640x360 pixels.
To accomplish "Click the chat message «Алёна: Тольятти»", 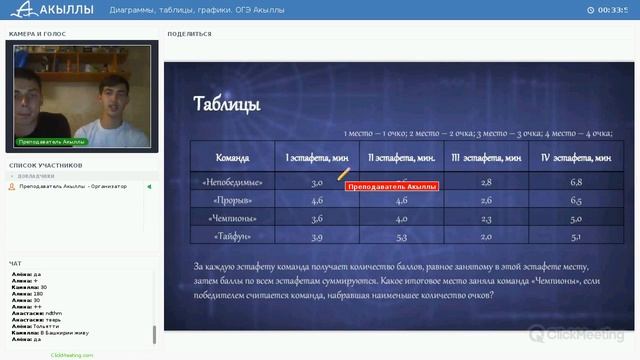I will point(36,326).
